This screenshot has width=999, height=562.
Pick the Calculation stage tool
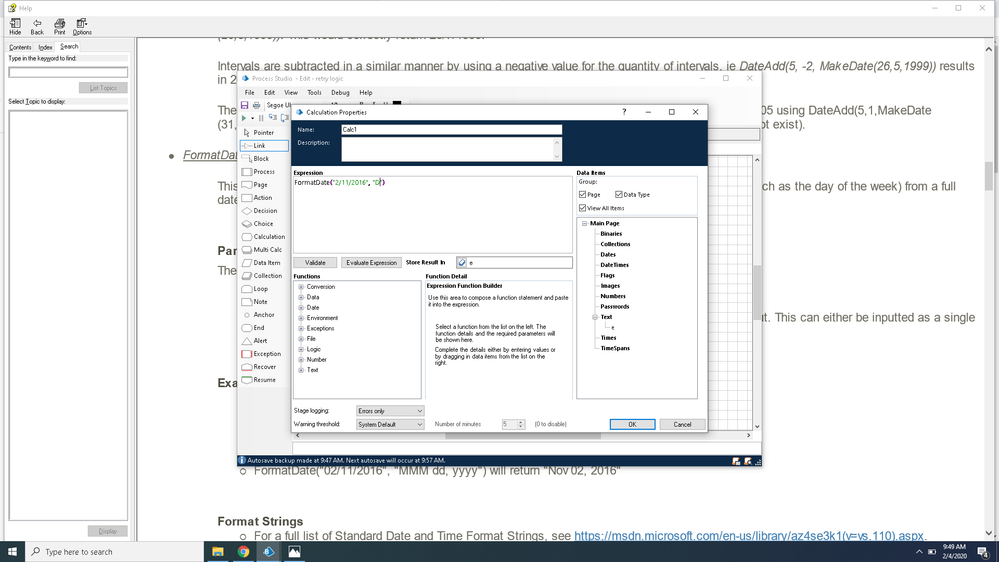point(268,237)
